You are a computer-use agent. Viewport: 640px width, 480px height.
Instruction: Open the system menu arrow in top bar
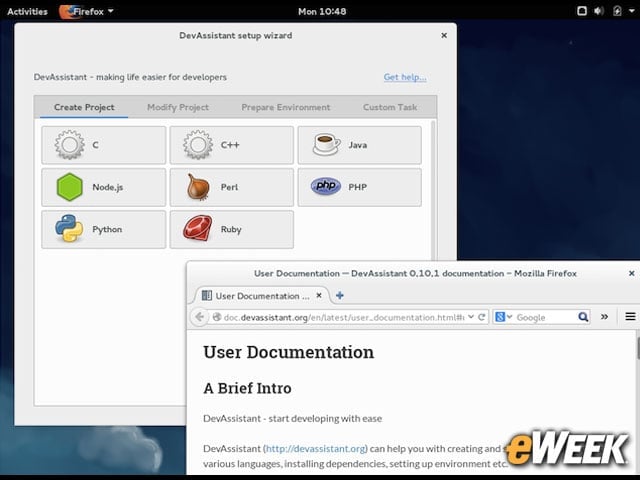click(632, 11)
